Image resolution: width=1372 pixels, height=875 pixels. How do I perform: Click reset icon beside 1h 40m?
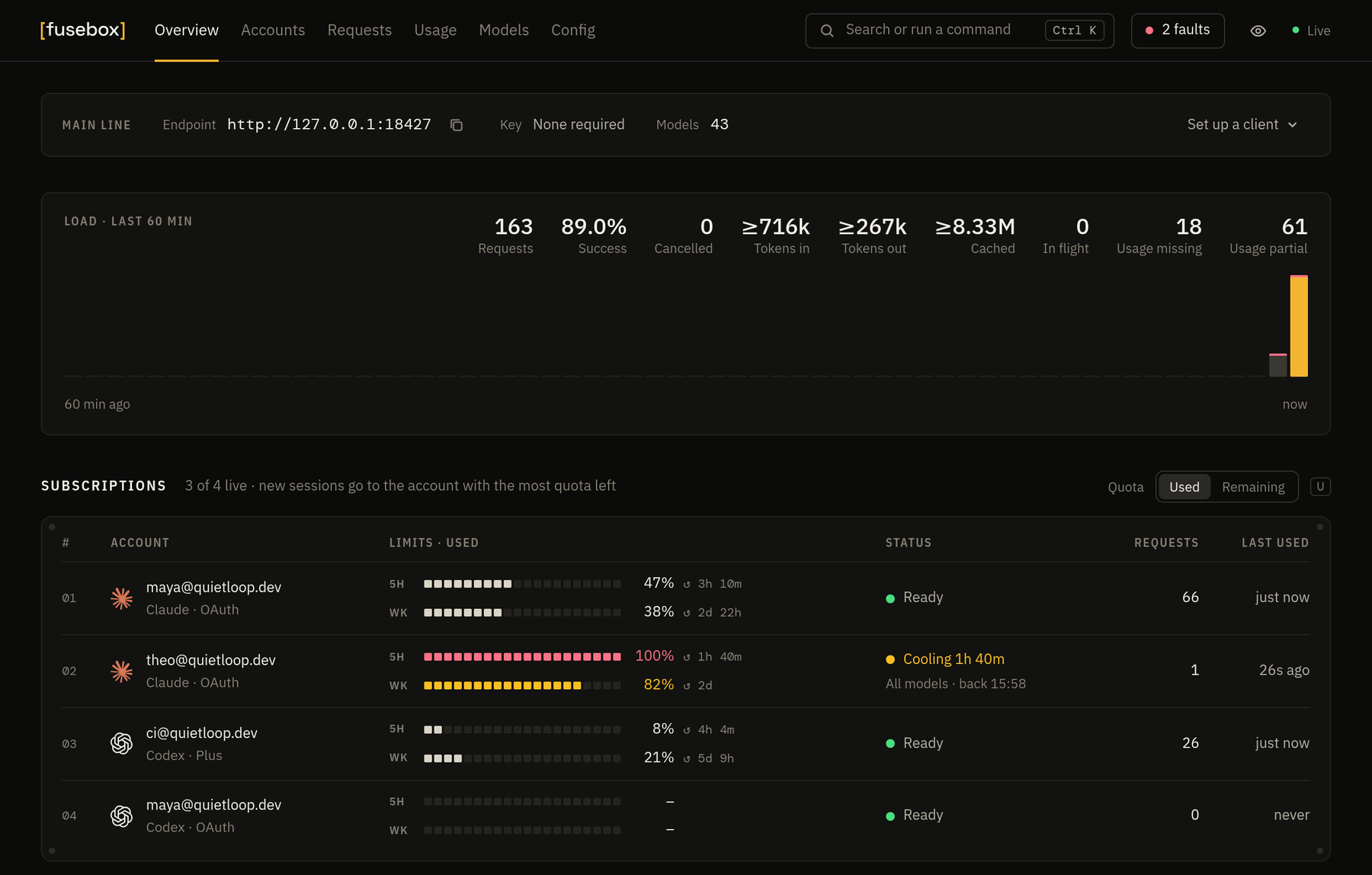687,657
